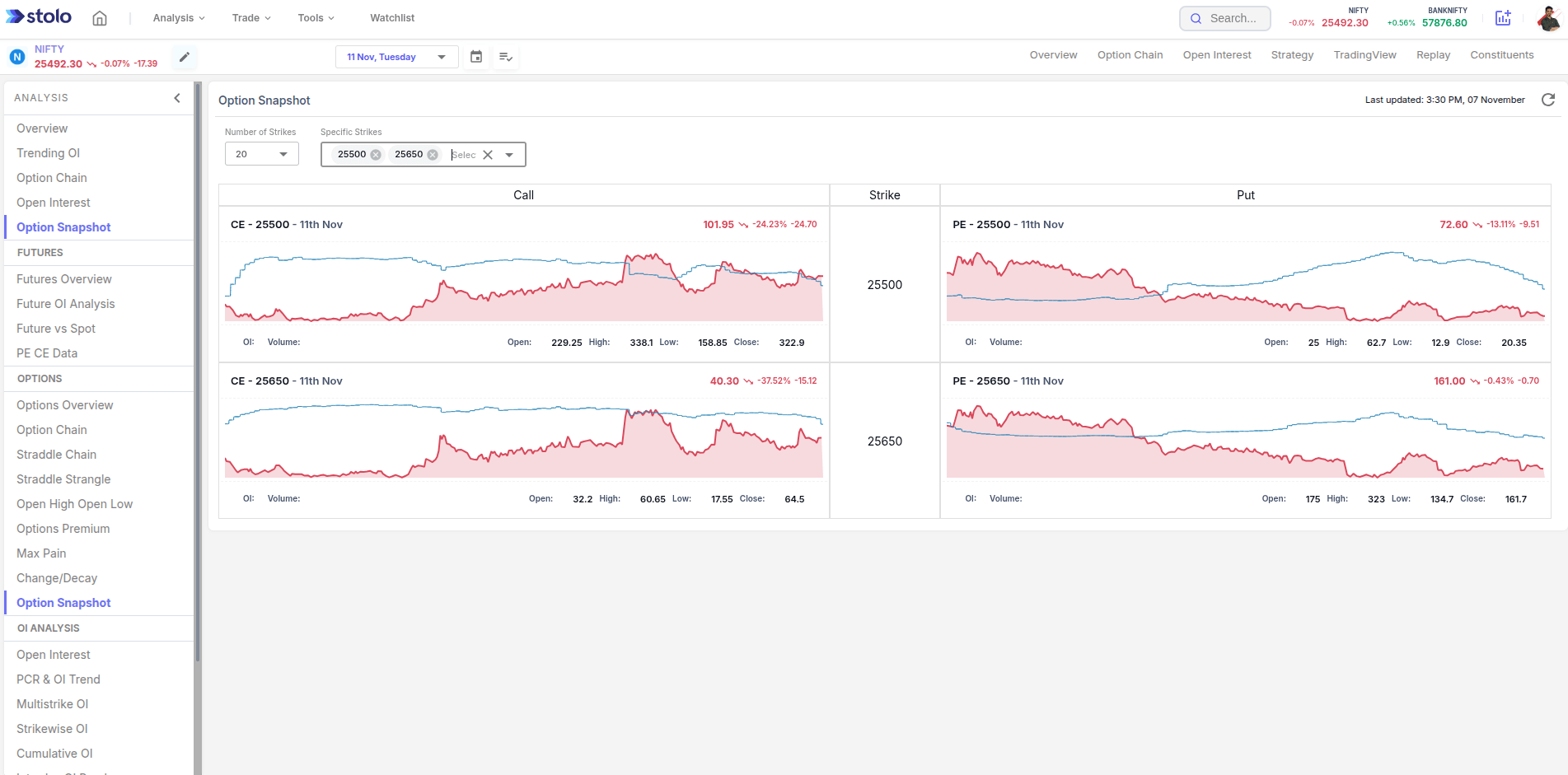This screenshot has height=775, width=1568.
Task: Open the TradingView tab
Action: [1364, 54]
